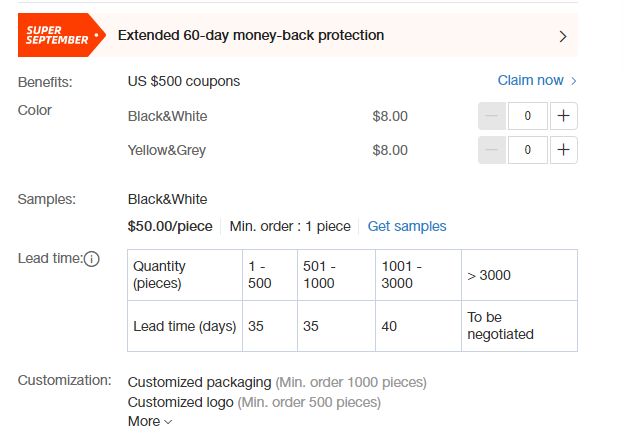
Task: Click the Yellow&Grey quantity input field
Action: click(528, 150)
